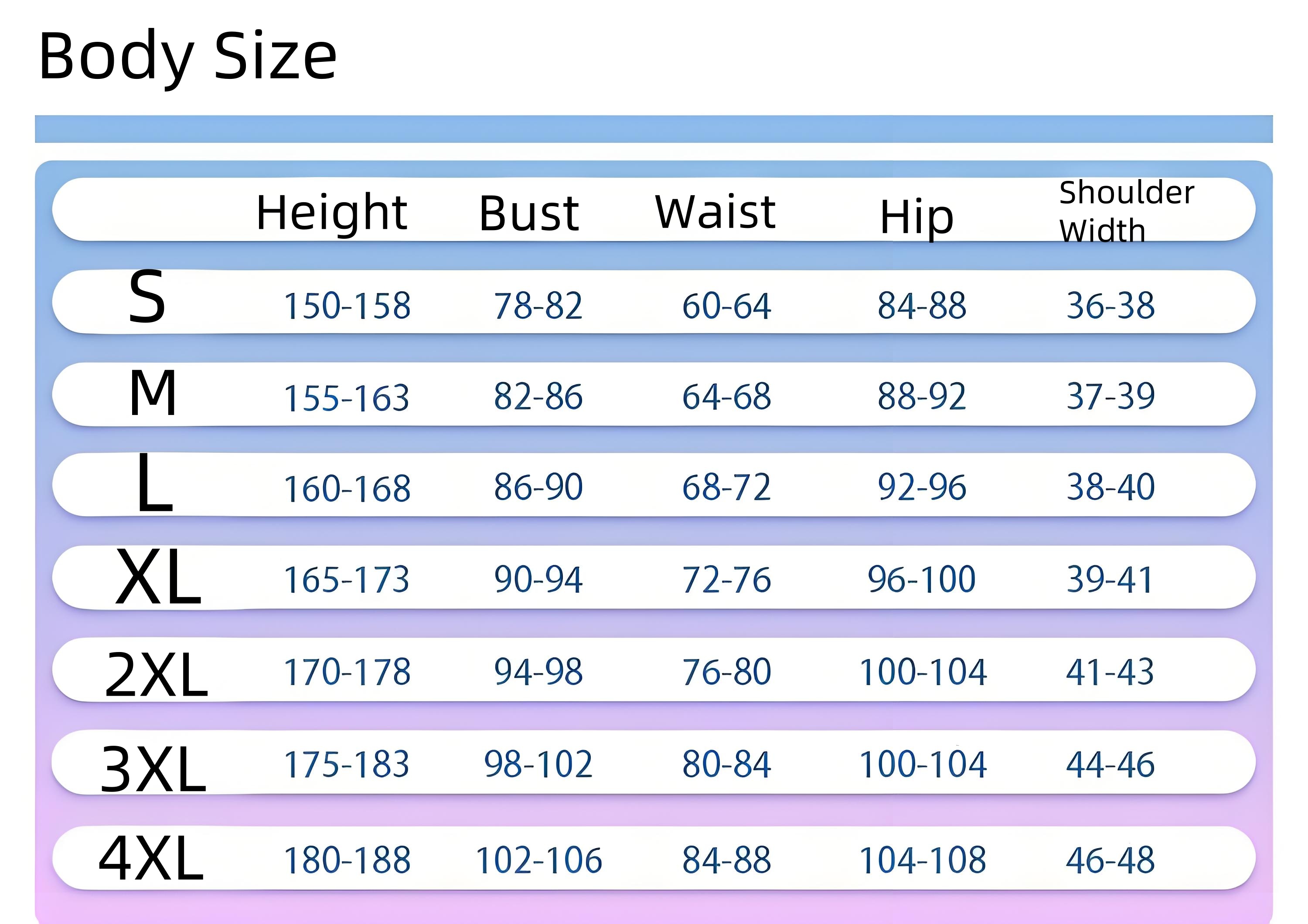Screen dimensions: 1308x924
Task: Select the L size row label
Action: [154, 483]
